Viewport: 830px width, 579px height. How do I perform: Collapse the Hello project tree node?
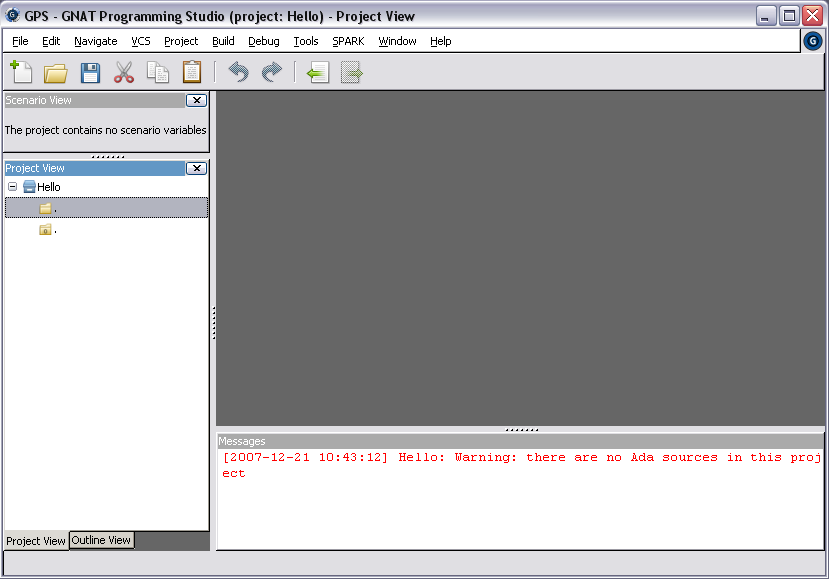(12, 187)
